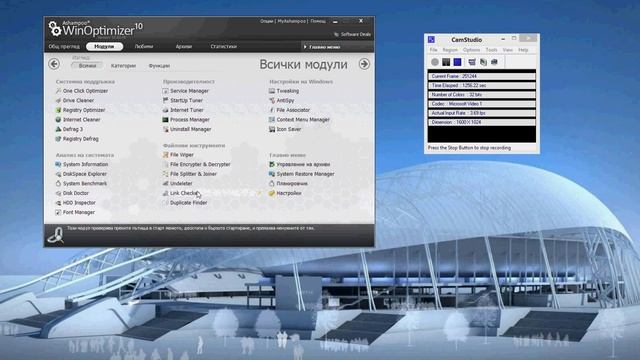Select the Всички view filter
640x360 pixels.
pos(87,66)
